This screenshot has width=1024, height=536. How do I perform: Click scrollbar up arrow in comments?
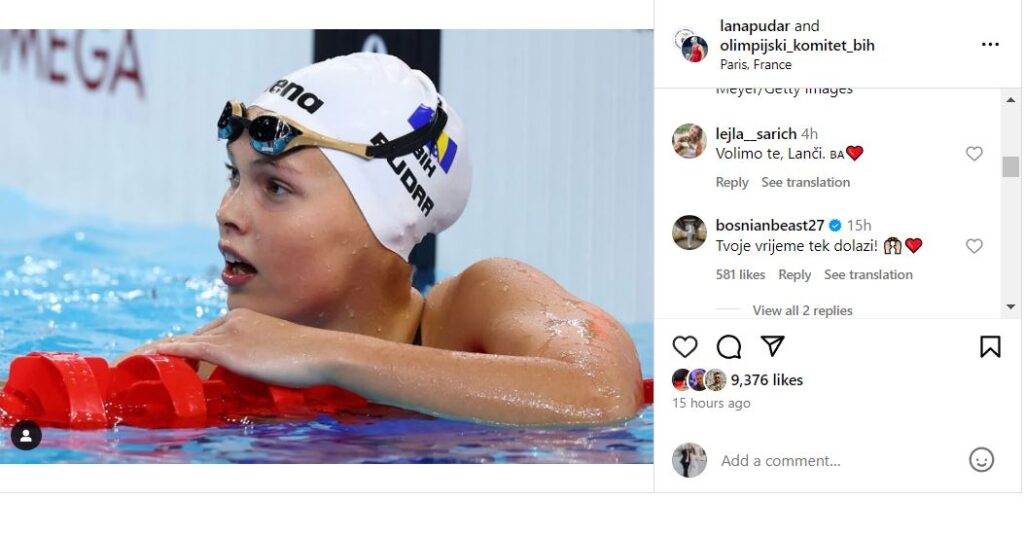1010,100
